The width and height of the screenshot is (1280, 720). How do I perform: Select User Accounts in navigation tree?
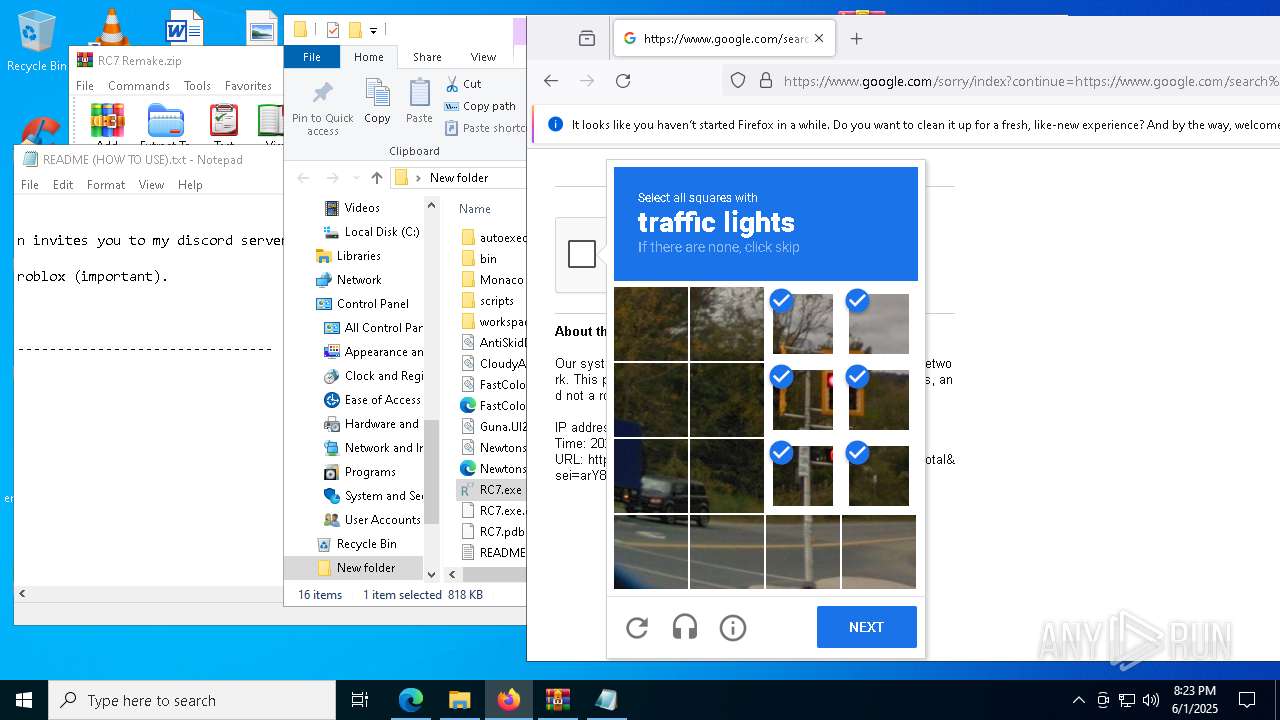[x=382, y=520]
